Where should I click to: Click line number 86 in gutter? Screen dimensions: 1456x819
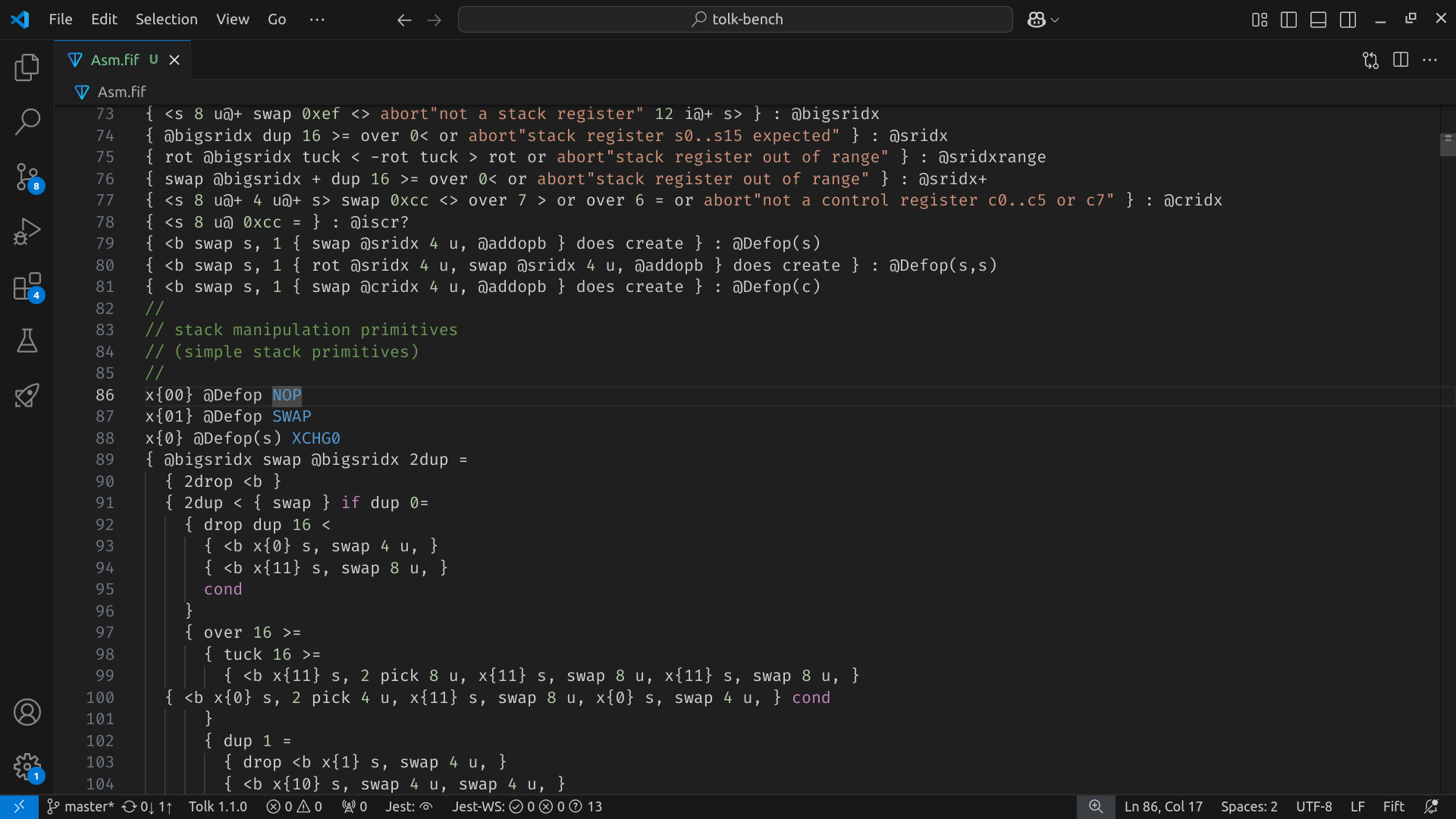coord(105,395)
